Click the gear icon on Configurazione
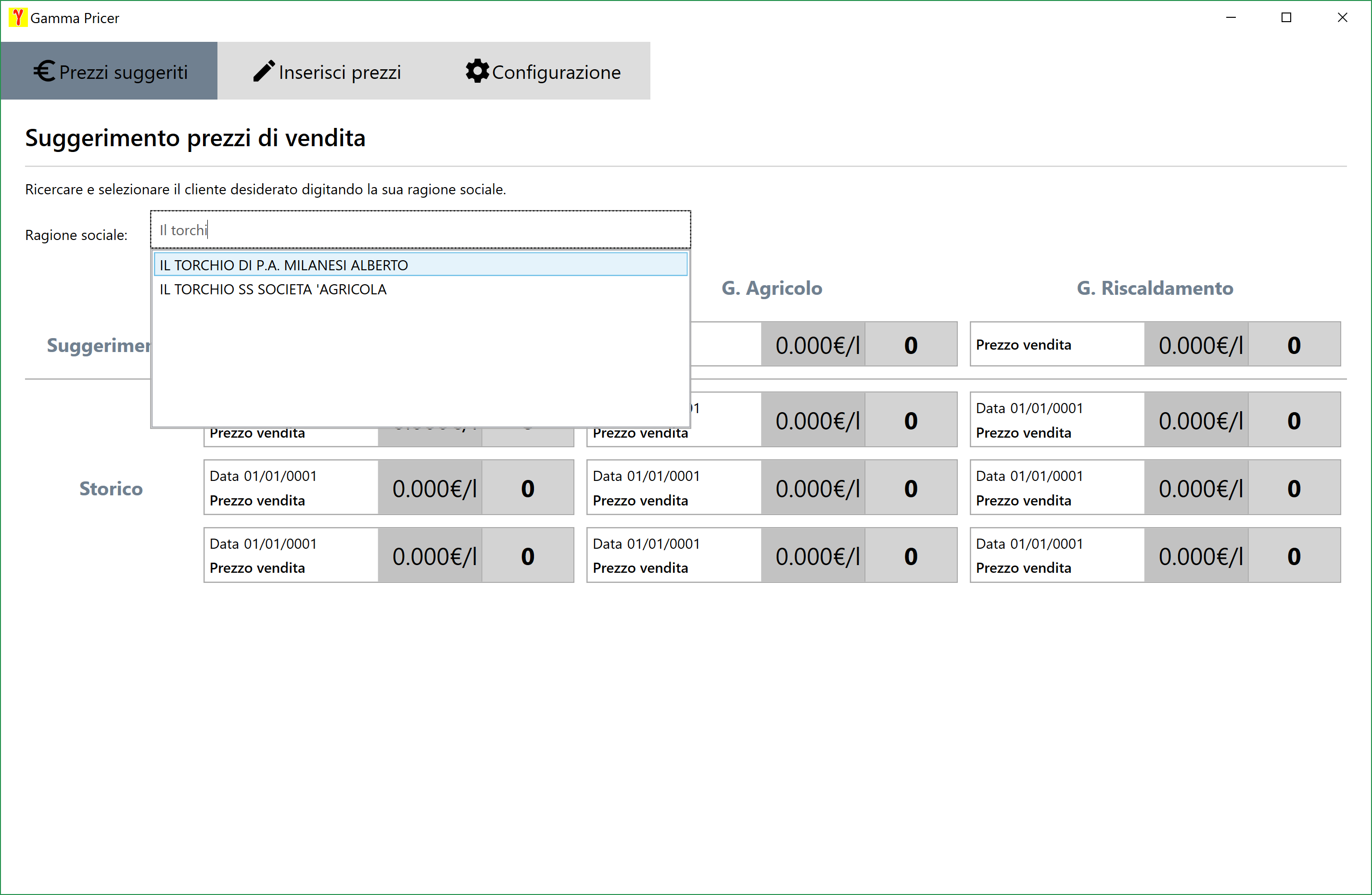Viewport: 1372px width, 895px height. coord(477,71)
